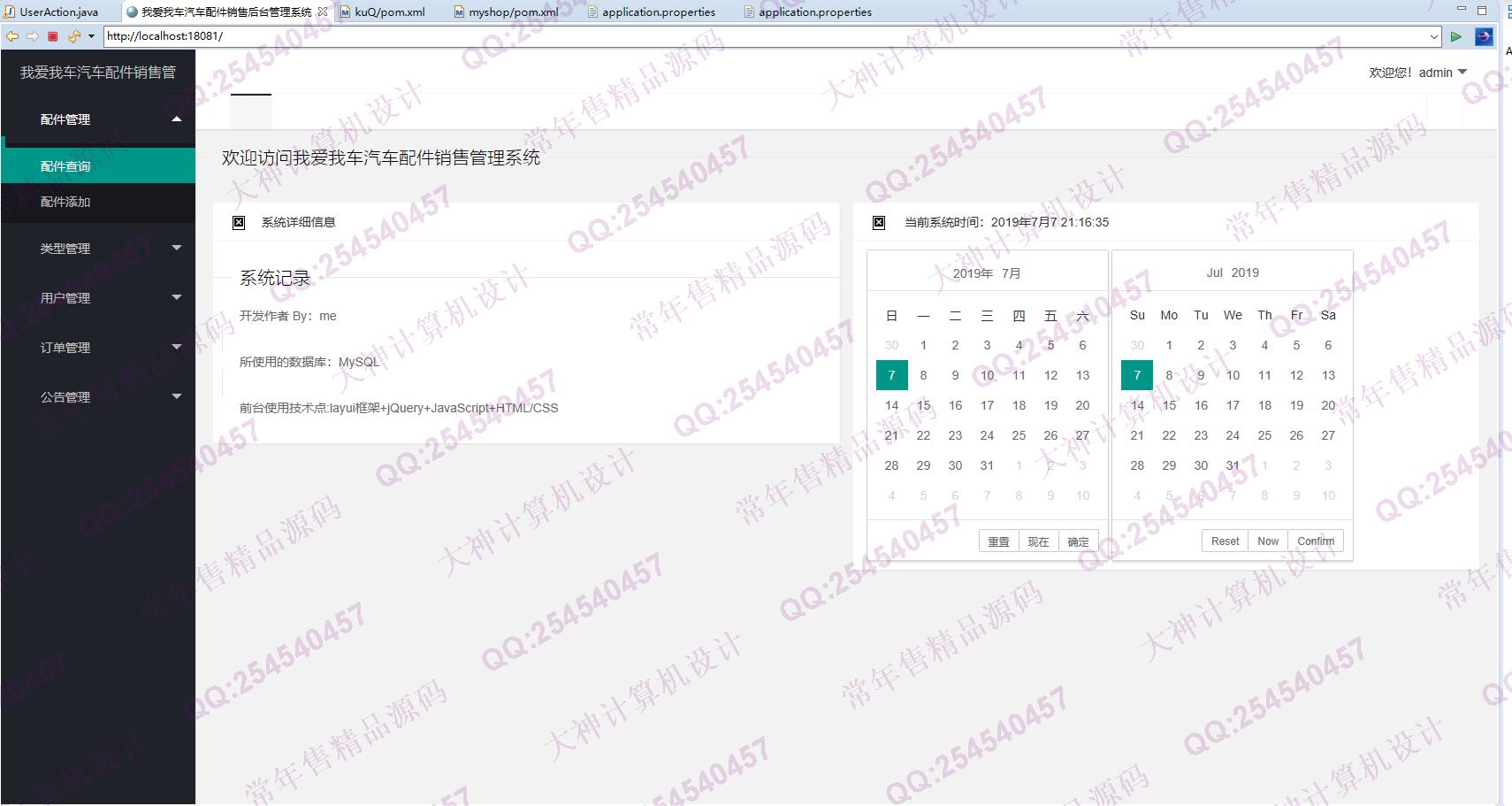The width and height of the screenshot is (1512, 806).
Task: Click the 系统记录 heading text
Action: click(275, 278)
